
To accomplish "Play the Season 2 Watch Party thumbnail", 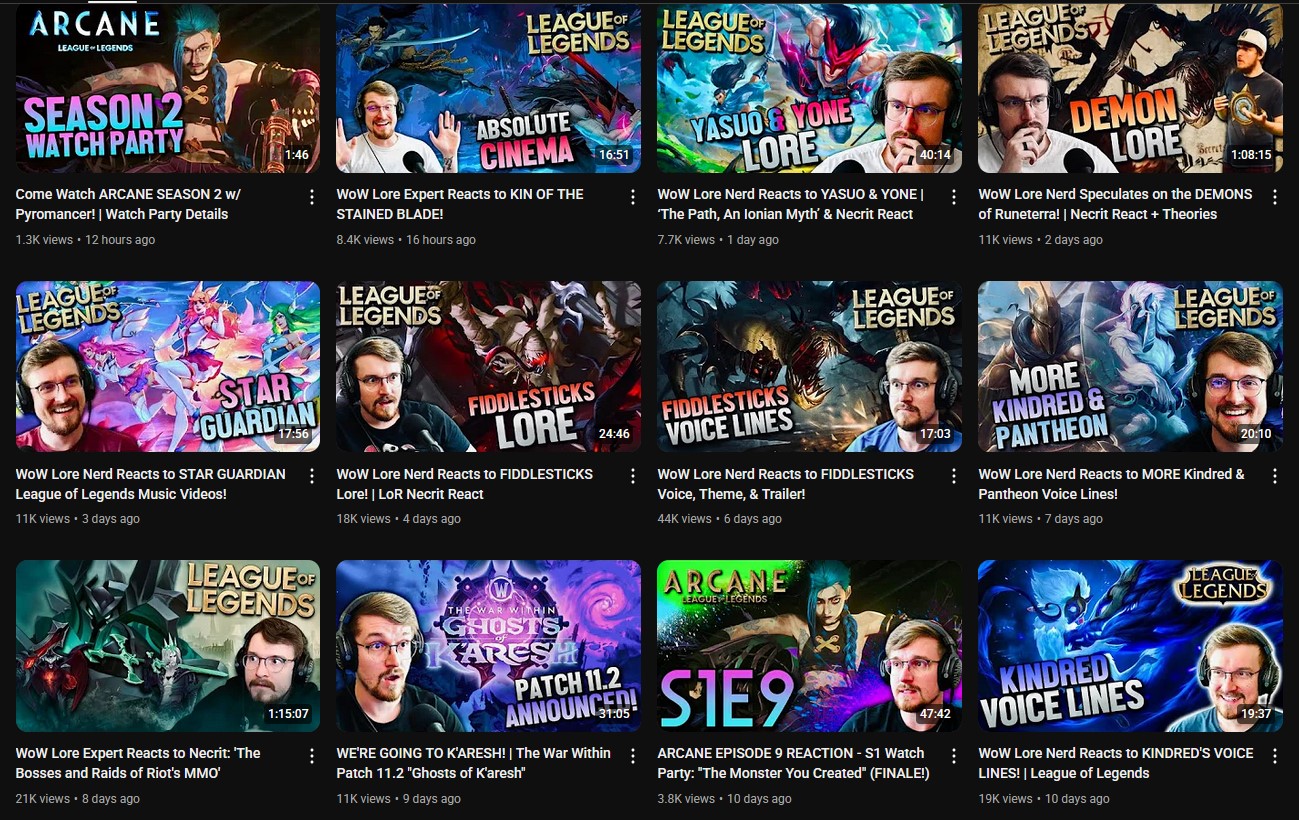I will pyautogui.click(x=168, y=88).
